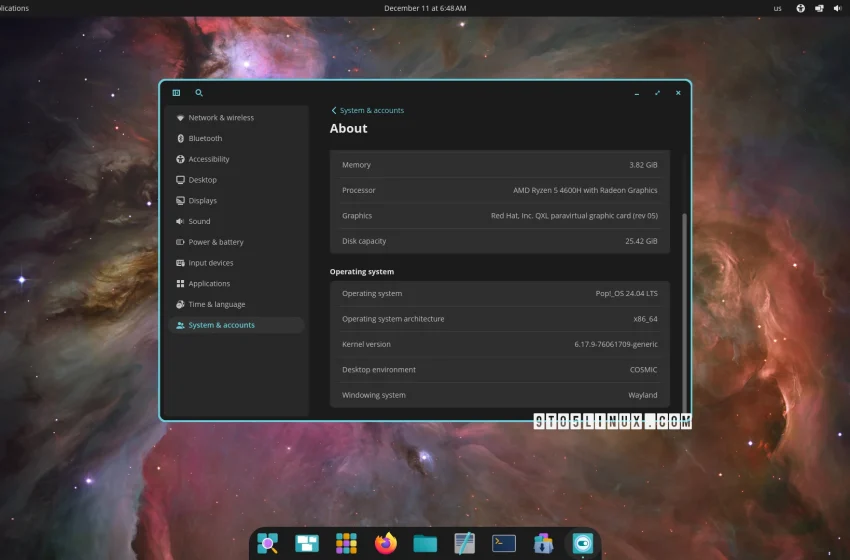
Task: Open Network & wireless settings
Action: pyautogui.click(x=236, y=118)
